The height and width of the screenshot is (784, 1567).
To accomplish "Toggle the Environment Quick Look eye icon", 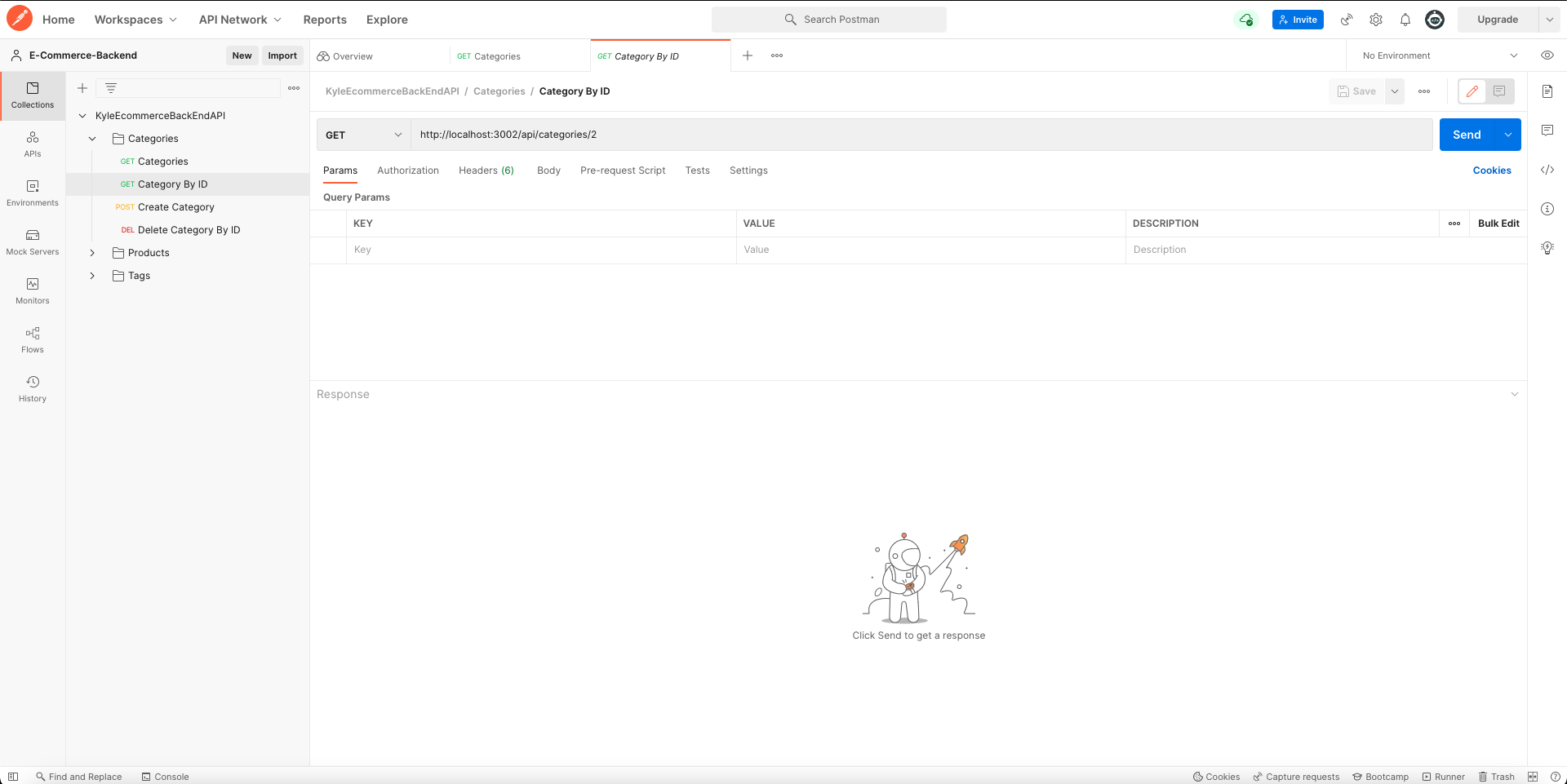I will 1547,55.
